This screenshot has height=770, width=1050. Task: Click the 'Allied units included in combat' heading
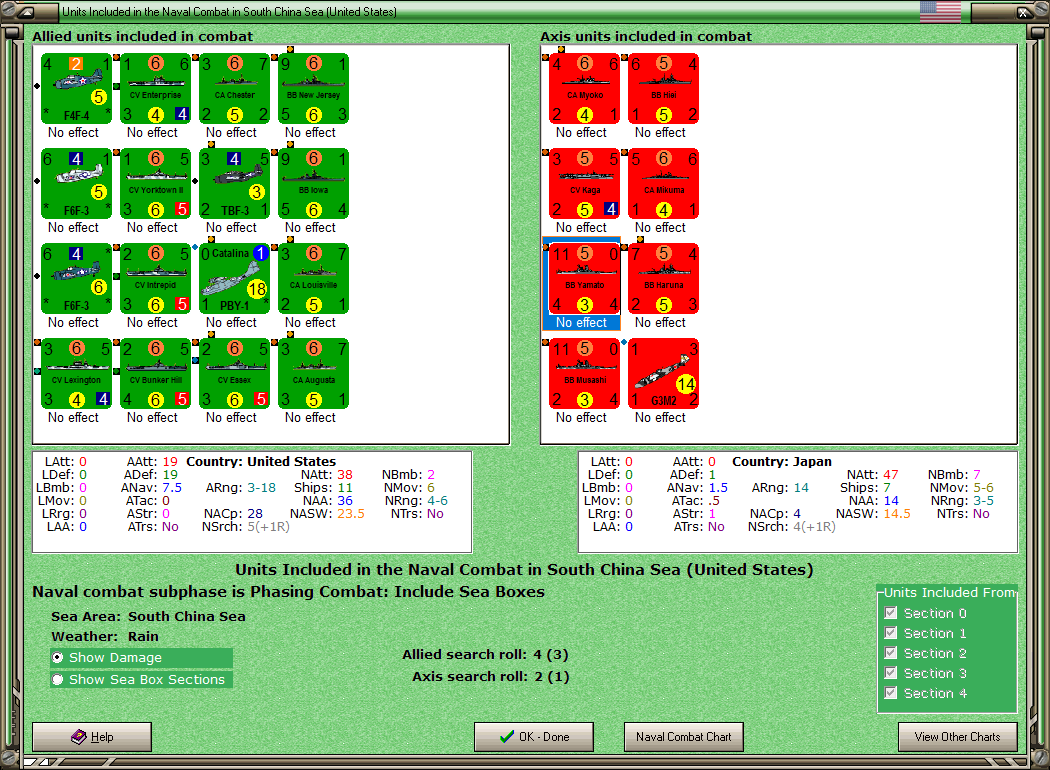coord(143,36)
